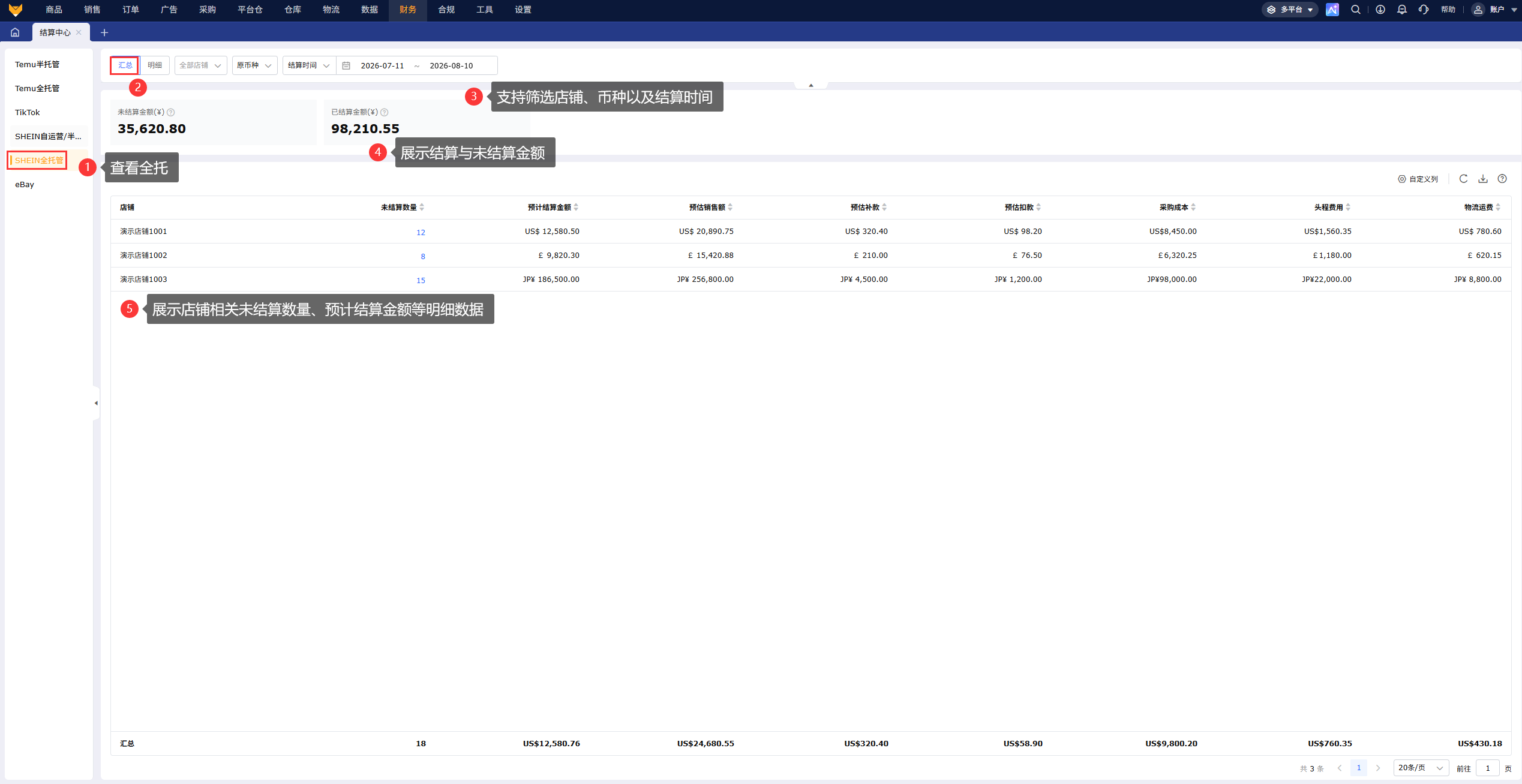Select page 1 in pagination
The height and width of the screenshot is (784, 1522).
(x=1359, y=768)
